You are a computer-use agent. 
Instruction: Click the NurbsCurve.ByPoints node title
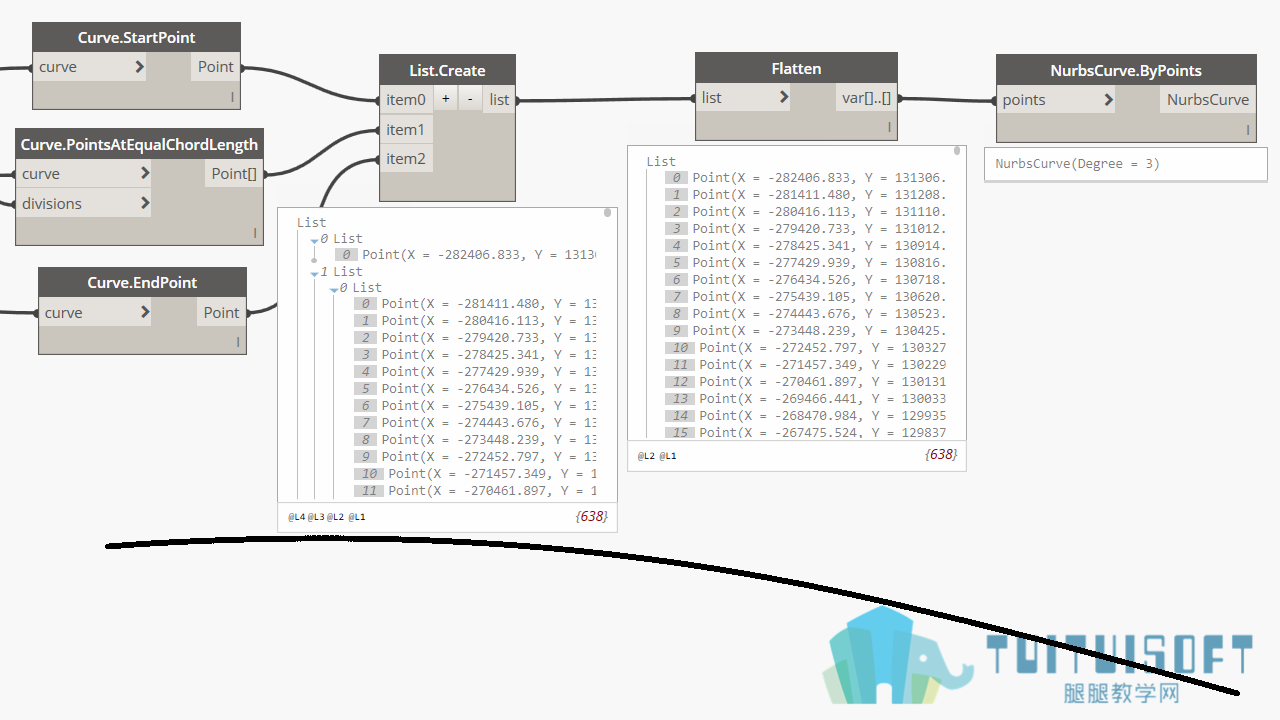[1126, 70]
